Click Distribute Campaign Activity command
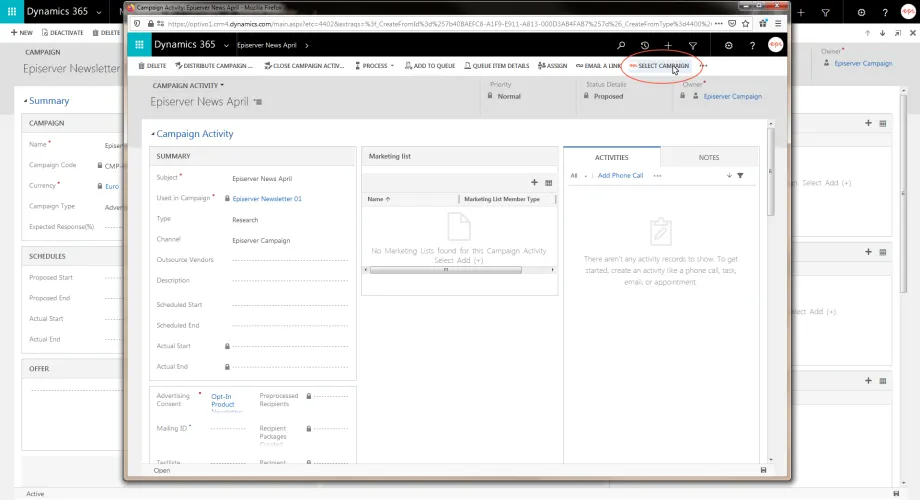 (214, 66)
